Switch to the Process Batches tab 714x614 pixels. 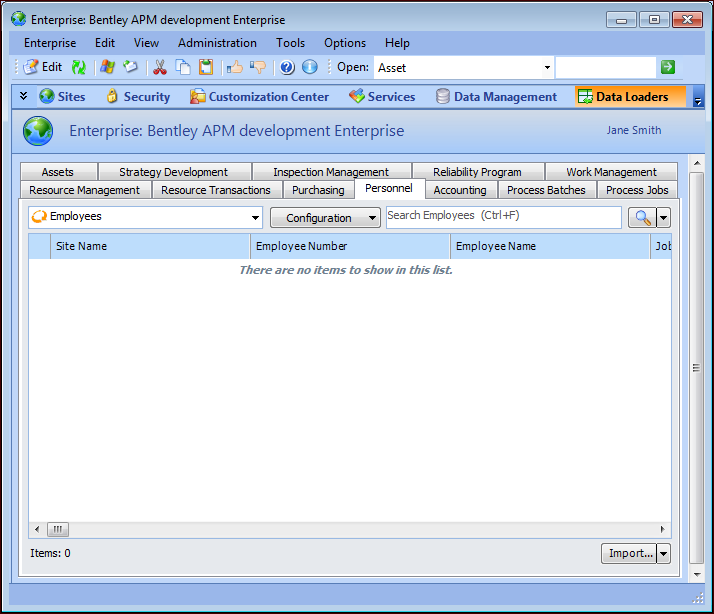546,190
